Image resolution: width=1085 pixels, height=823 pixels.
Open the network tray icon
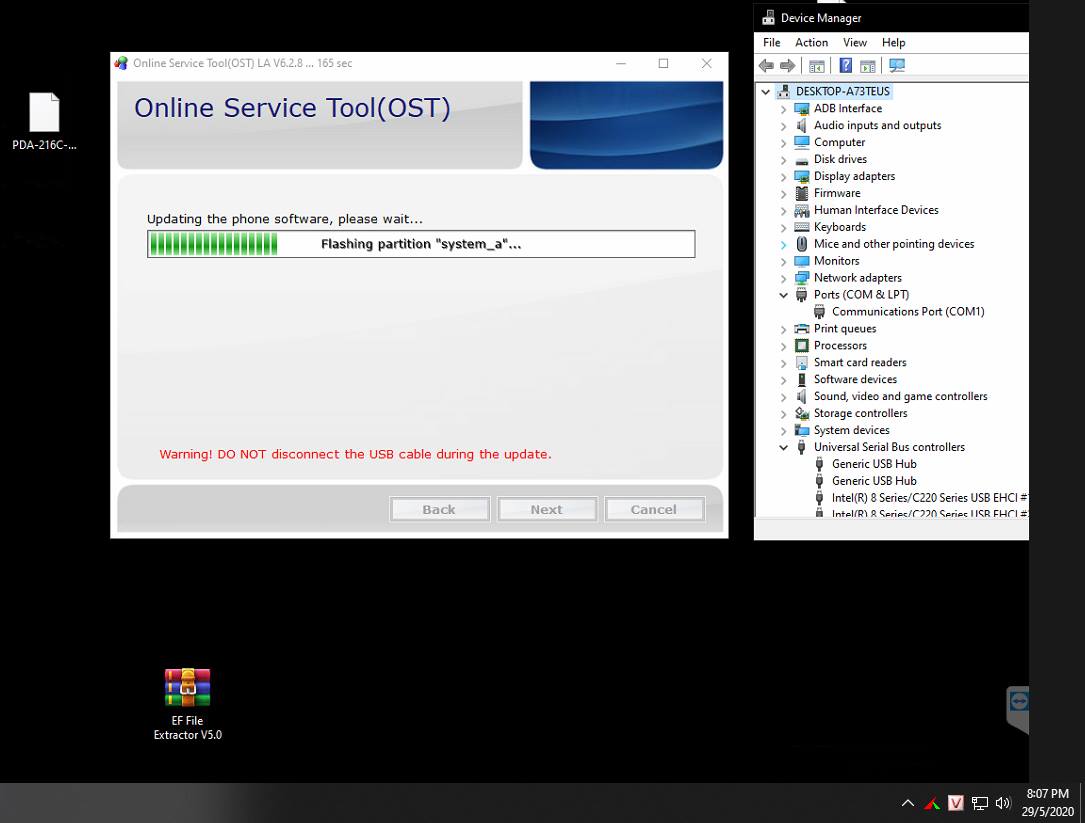tap(979, 803)
